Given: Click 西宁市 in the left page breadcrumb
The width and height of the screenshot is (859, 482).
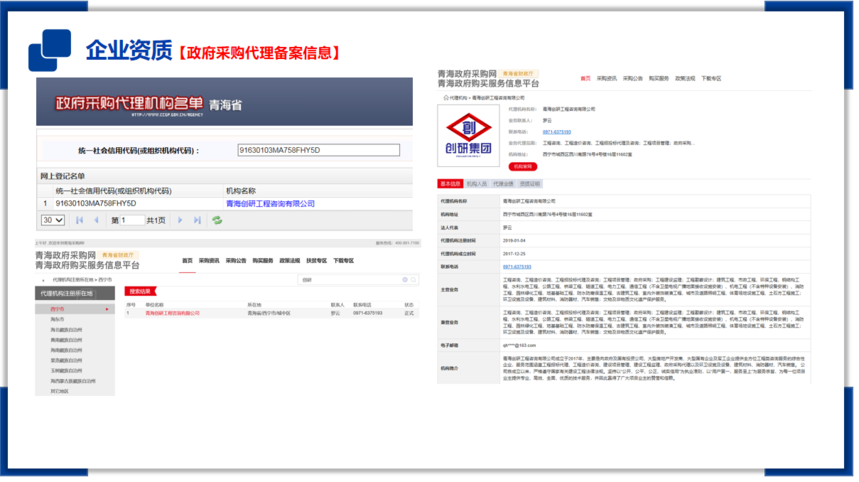Looking at the screenshot, I should [x=105, y=280].
